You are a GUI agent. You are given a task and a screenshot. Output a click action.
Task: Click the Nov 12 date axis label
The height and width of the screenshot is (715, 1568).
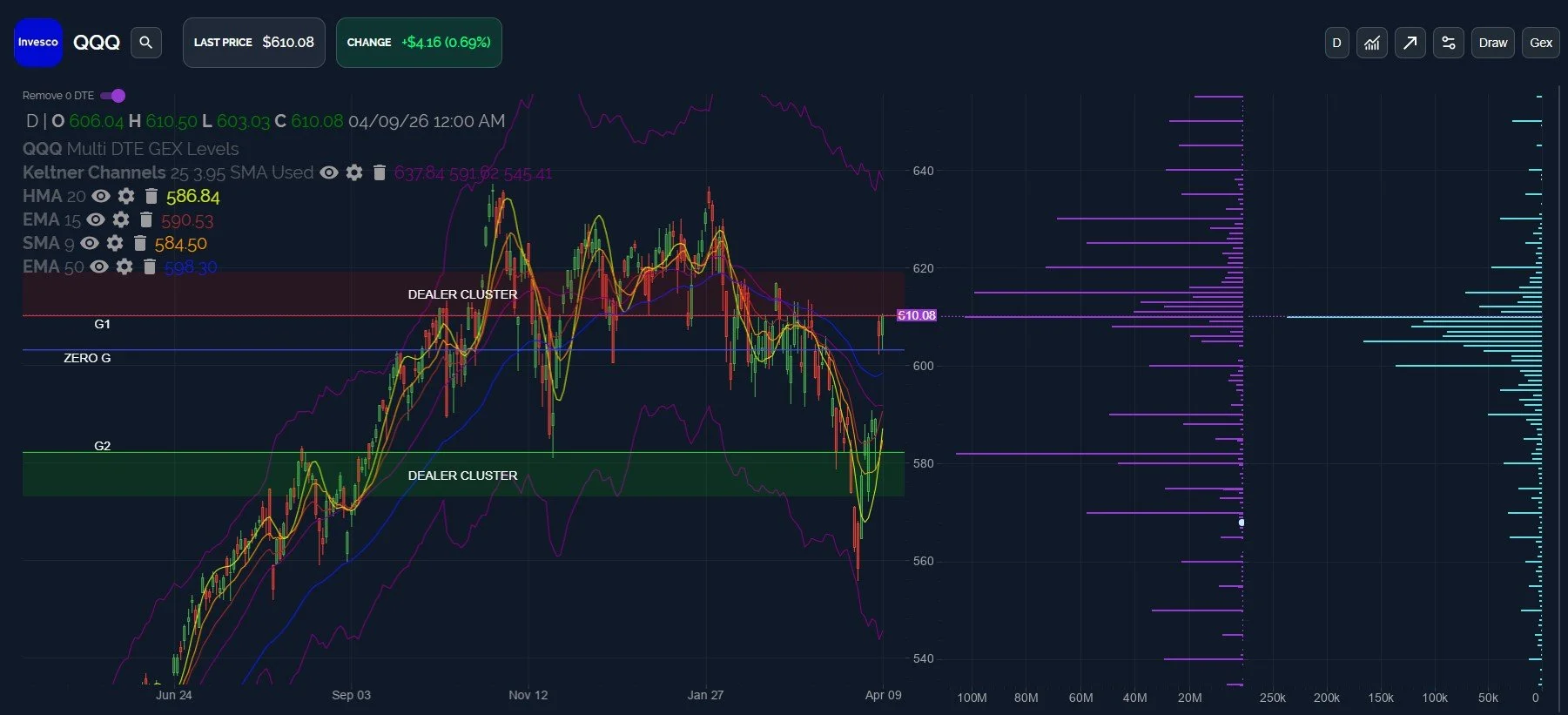pyautogui.click(x=528, y=695)
